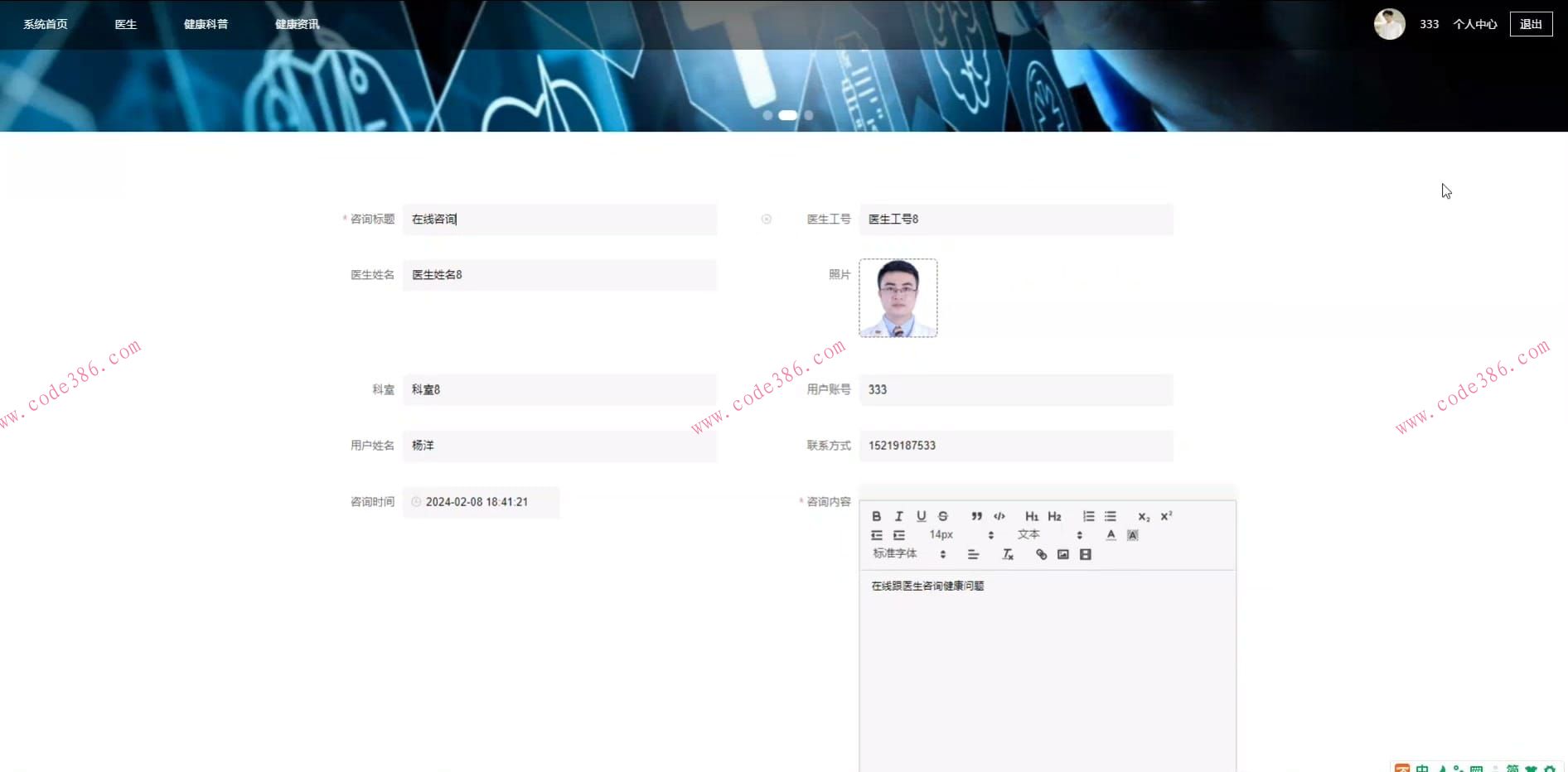Open the text color picker in the editor
The image size is (1568, 772).
(x=1111, y=535)
